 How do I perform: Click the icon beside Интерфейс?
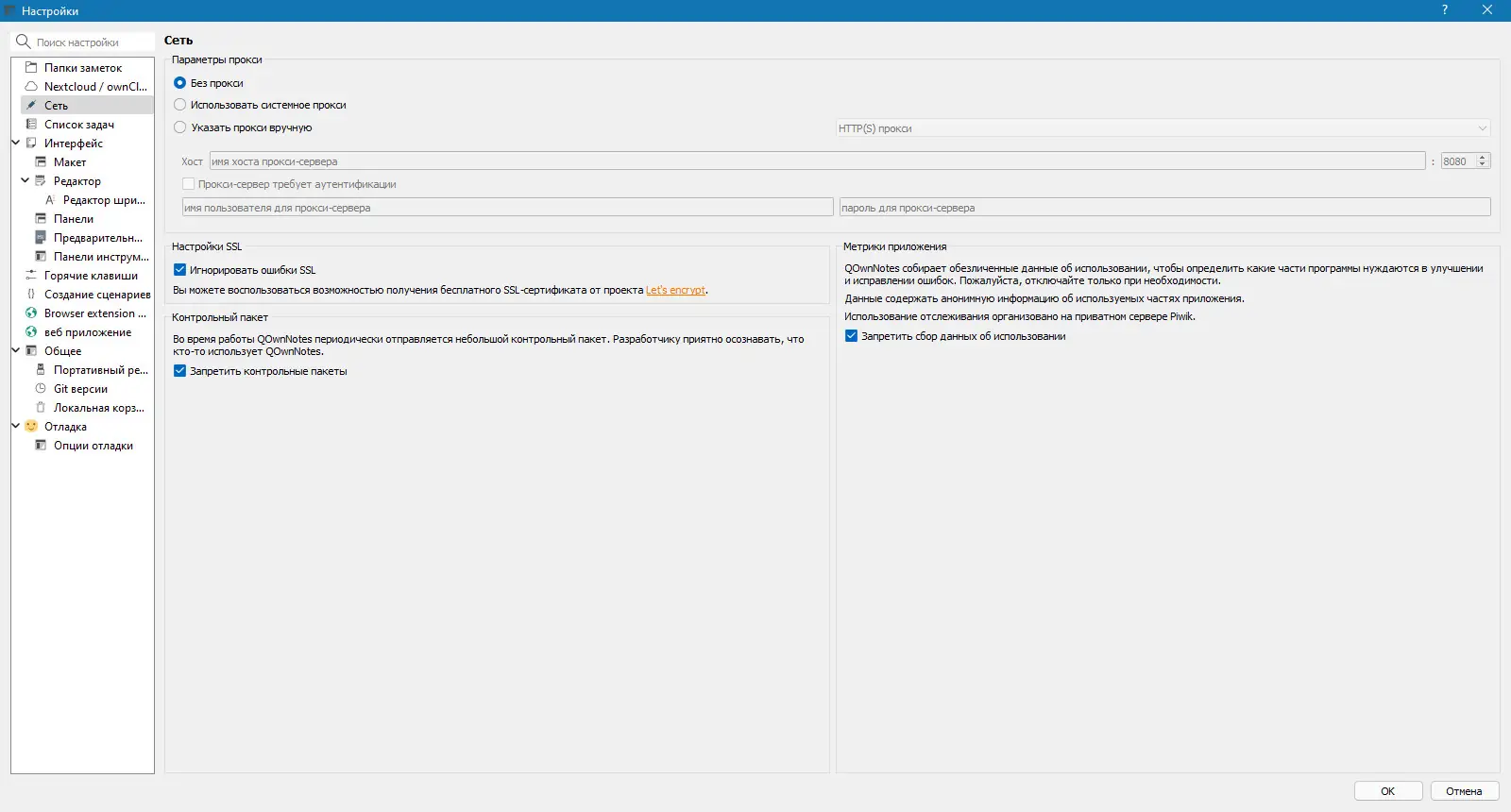[x=31, y=144]
